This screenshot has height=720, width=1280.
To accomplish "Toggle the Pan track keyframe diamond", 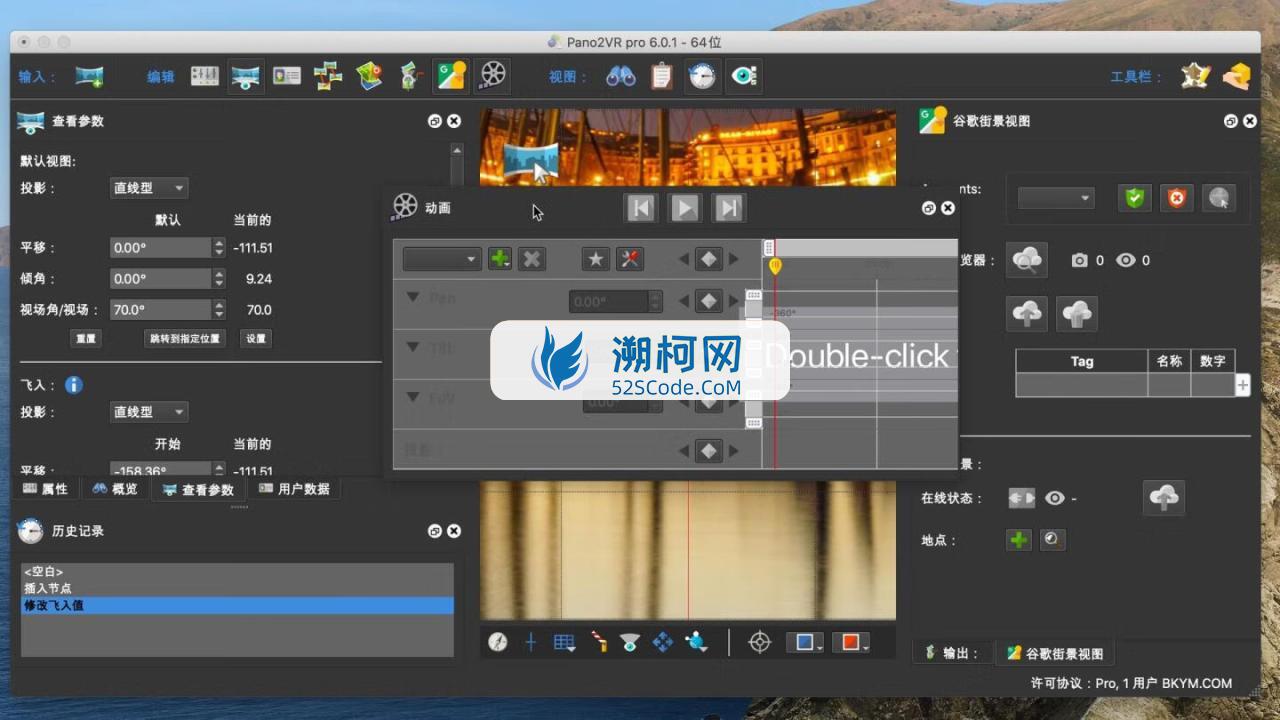I will point(709,301).
